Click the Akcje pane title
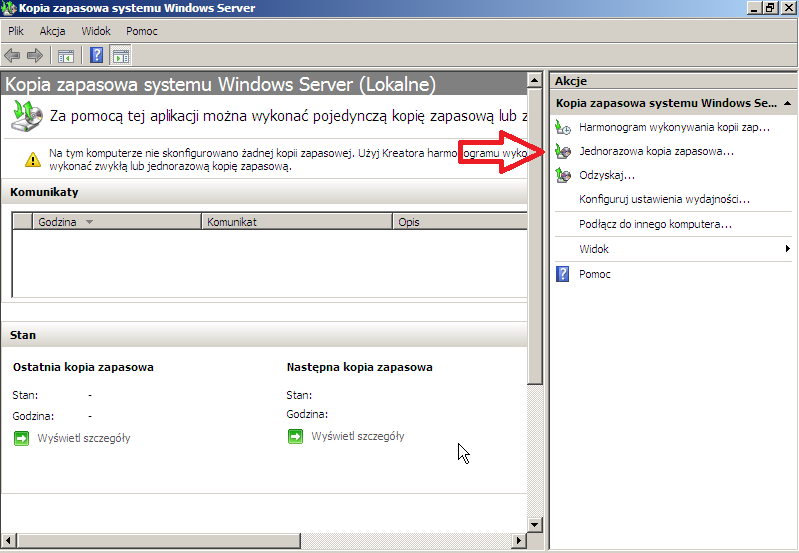This screenshot has width=799, height=553. pos(571,81)
